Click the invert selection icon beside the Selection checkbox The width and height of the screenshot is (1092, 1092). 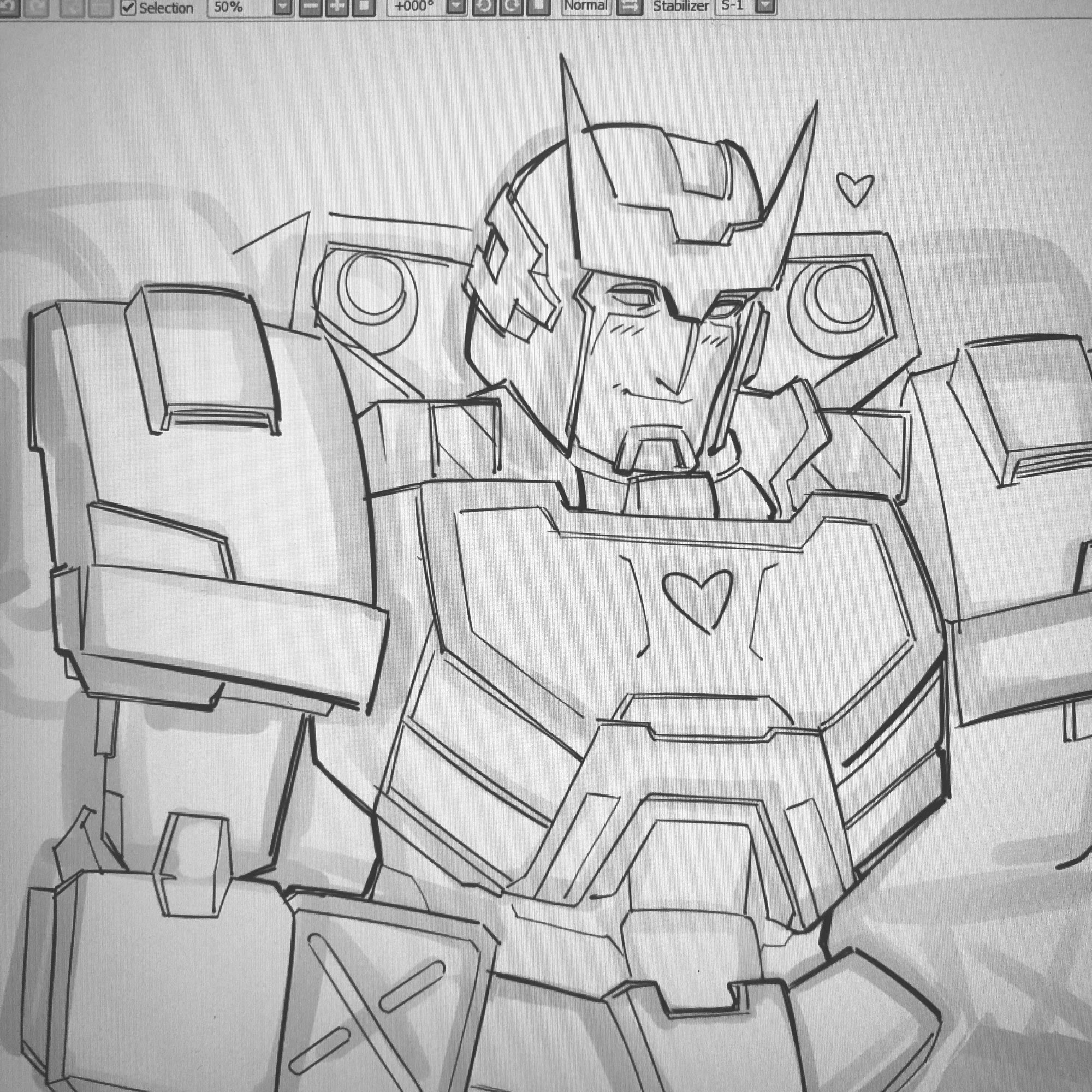coord(101,7)
